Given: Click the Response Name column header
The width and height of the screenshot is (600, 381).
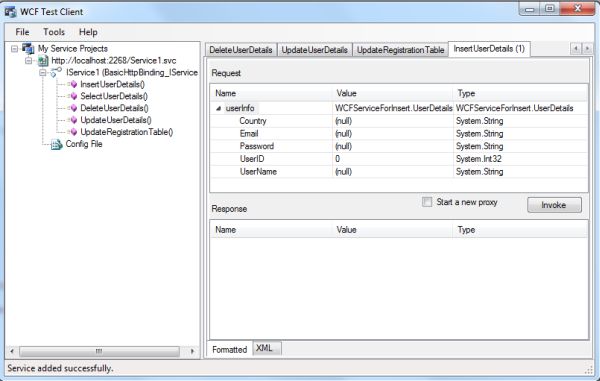Looking at the screenshot, I should [271, 230].
